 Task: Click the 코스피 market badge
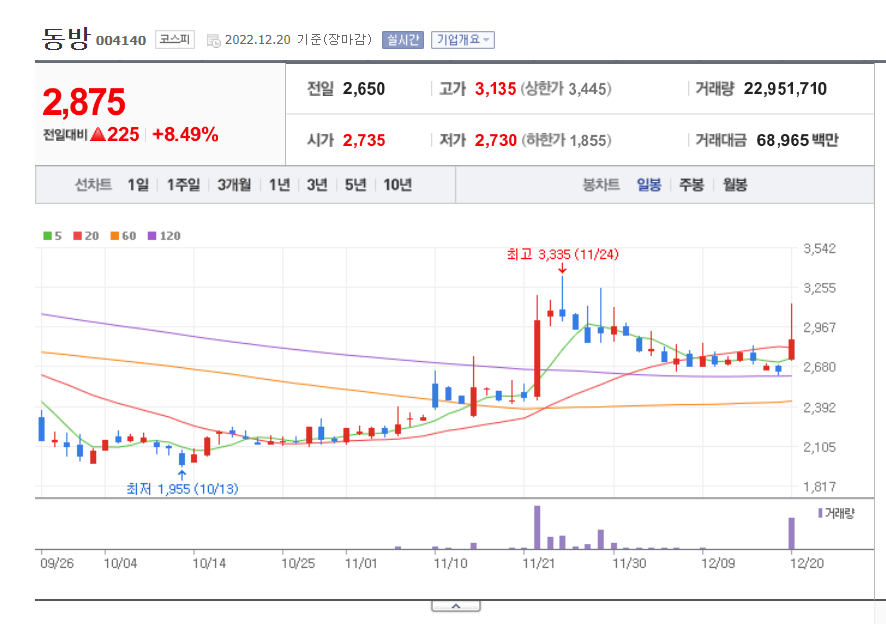[x=175, y=40]
